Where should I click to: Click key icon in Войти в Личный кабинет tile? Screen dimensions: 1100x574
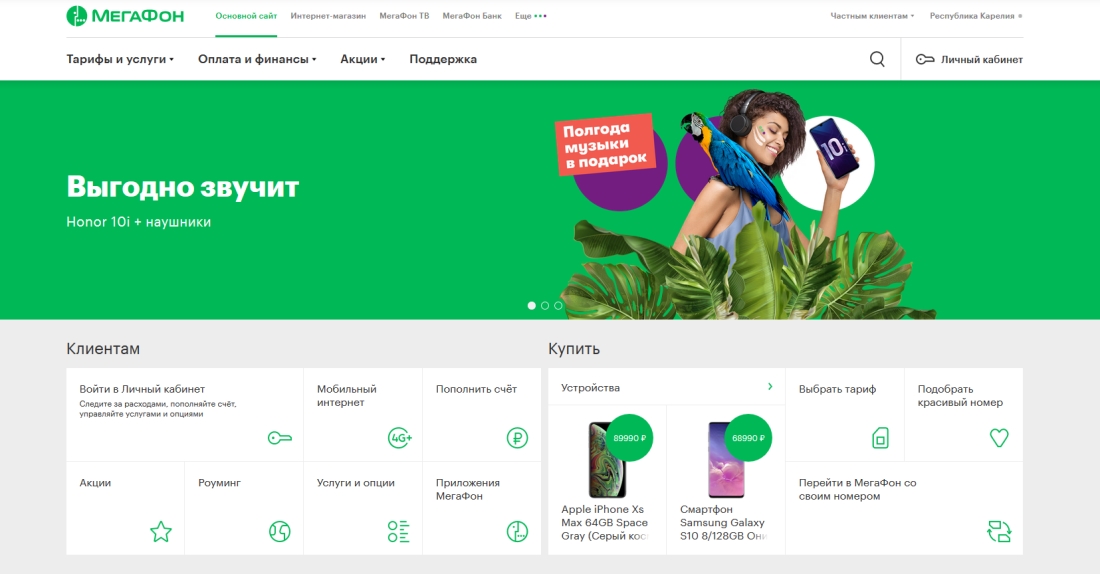279,438
